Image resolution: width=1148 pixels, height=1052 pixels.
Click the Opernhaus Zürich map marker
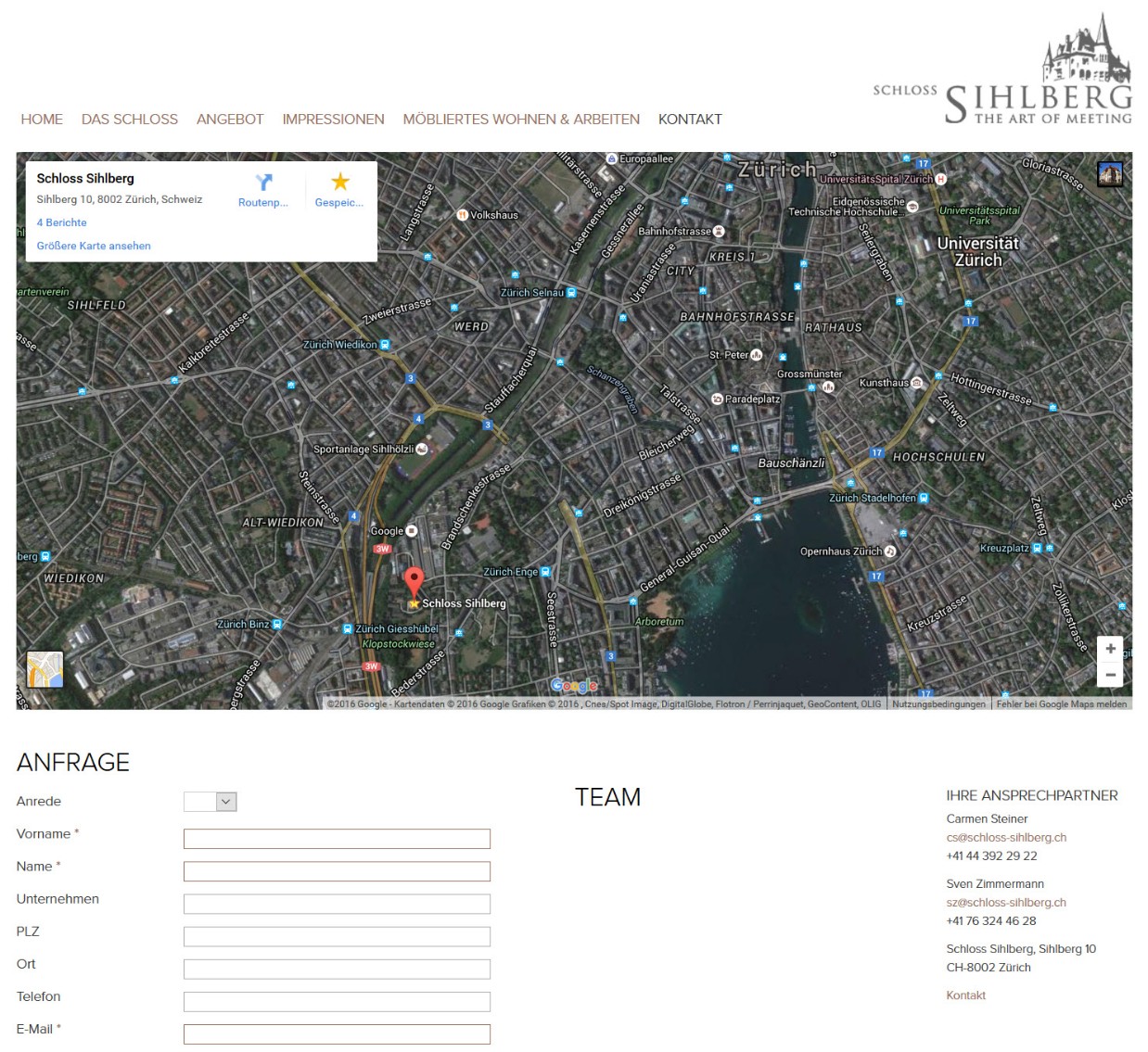click(890, 551)
